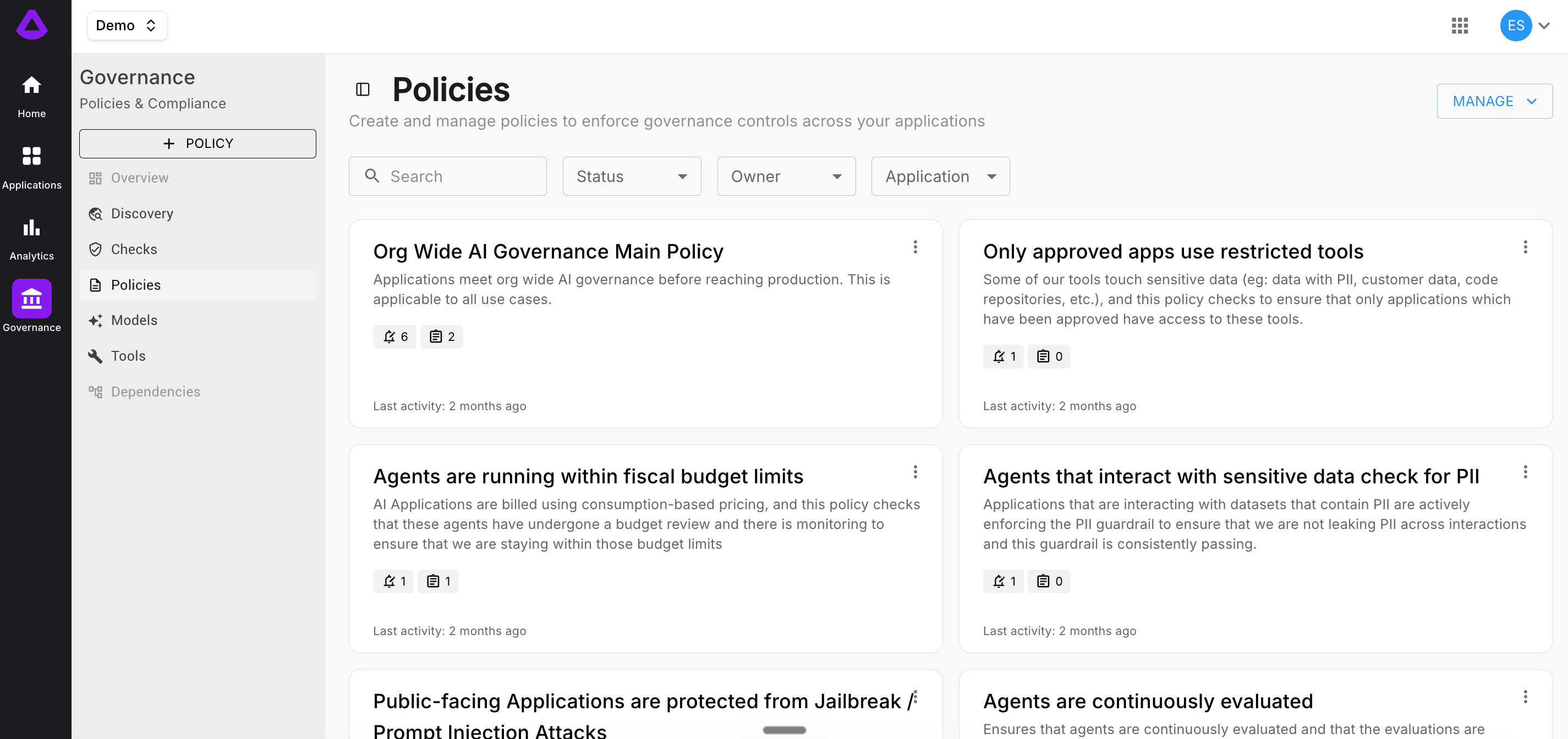
Task: Open the Demo workspace switcher
Action: click(x=127, y=25)
